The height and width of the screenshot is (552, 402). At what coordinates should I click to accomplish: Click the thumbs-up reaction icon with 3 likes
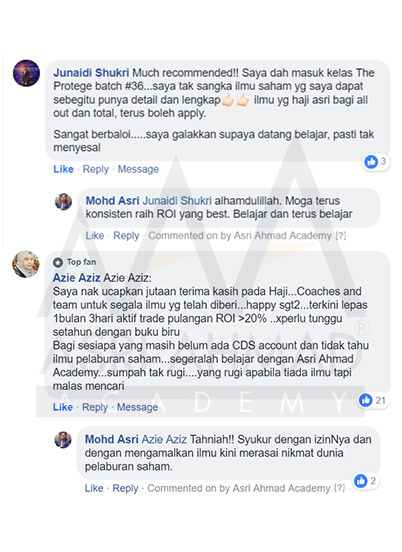[x=371, y=162]
